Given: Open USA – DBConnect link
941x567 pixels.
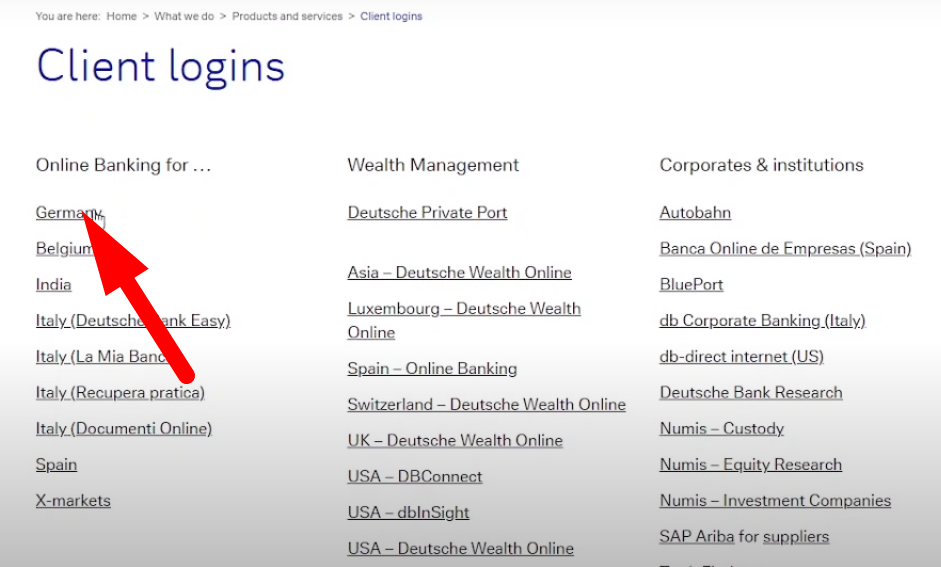Looking at the screenshot, I should click(415, 476).
